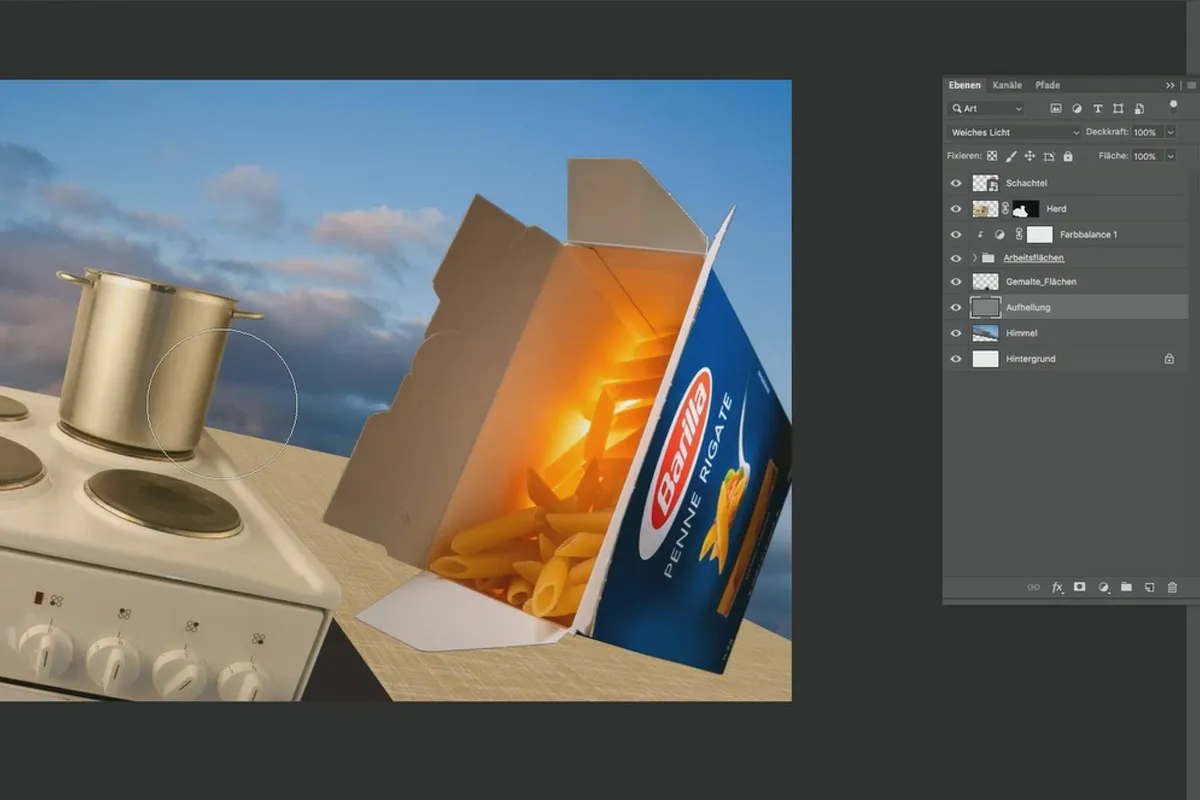
Task: Click the Herd mask link icon
Action: point(1006,208)
